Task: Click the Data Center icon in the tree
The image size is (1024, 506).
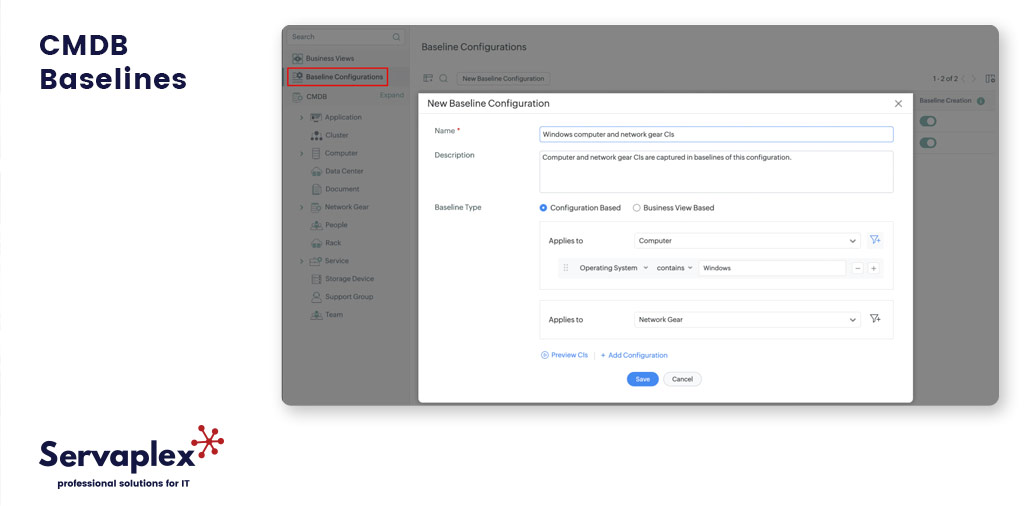Action: pyautogui.click(x=316, y=171)
